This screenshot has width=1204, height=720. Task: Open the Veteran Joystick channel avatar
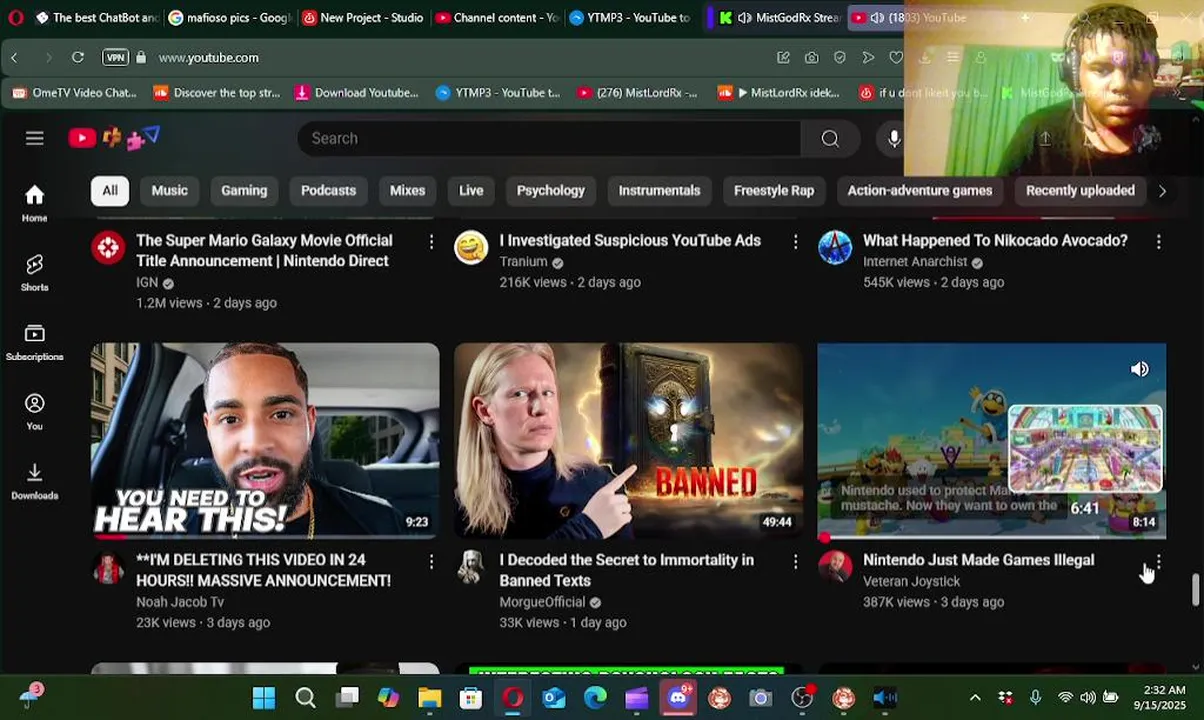(x=835, y=567)
